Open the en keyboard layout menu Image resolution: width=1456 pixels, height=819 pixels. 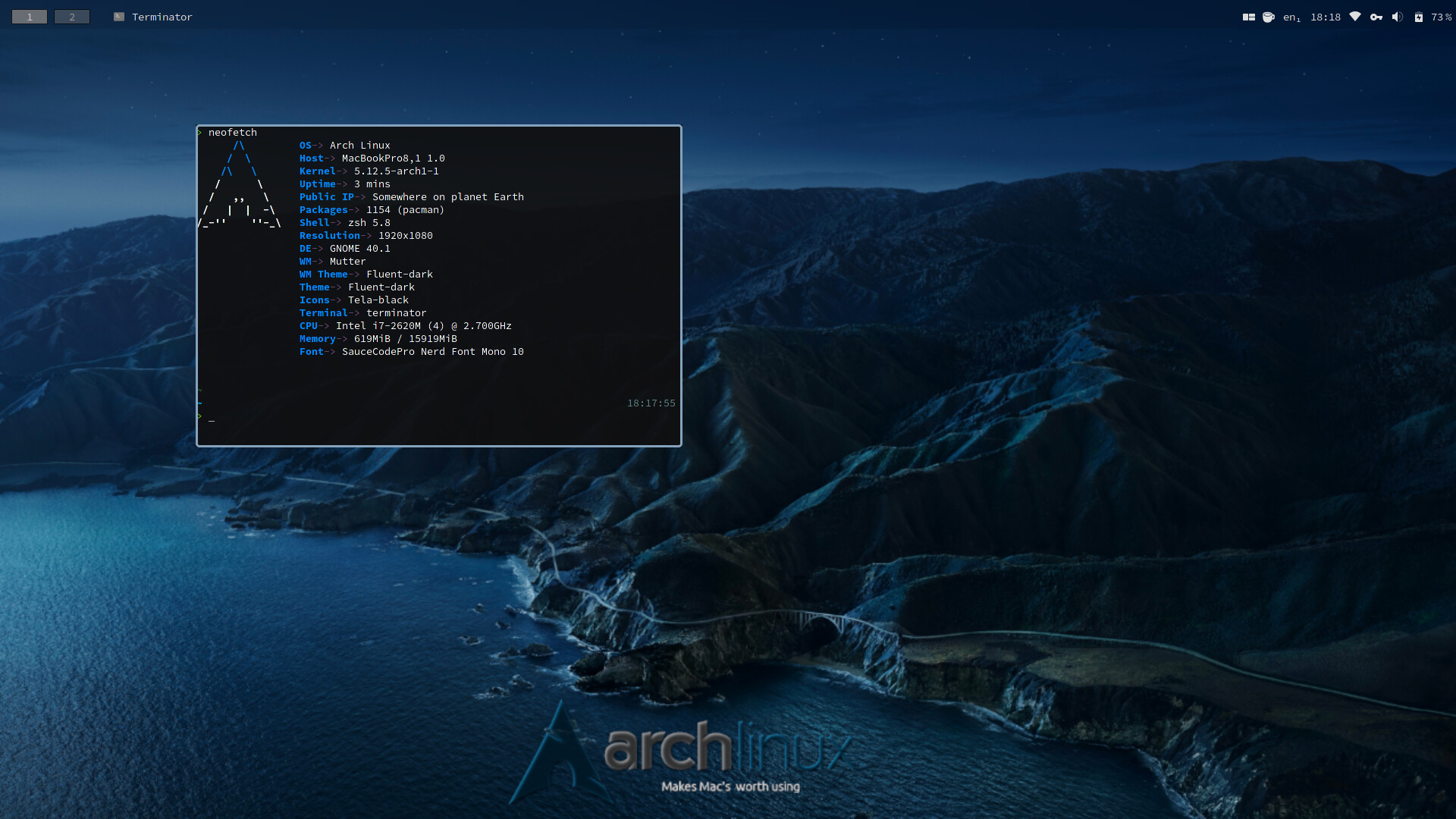1291,17
